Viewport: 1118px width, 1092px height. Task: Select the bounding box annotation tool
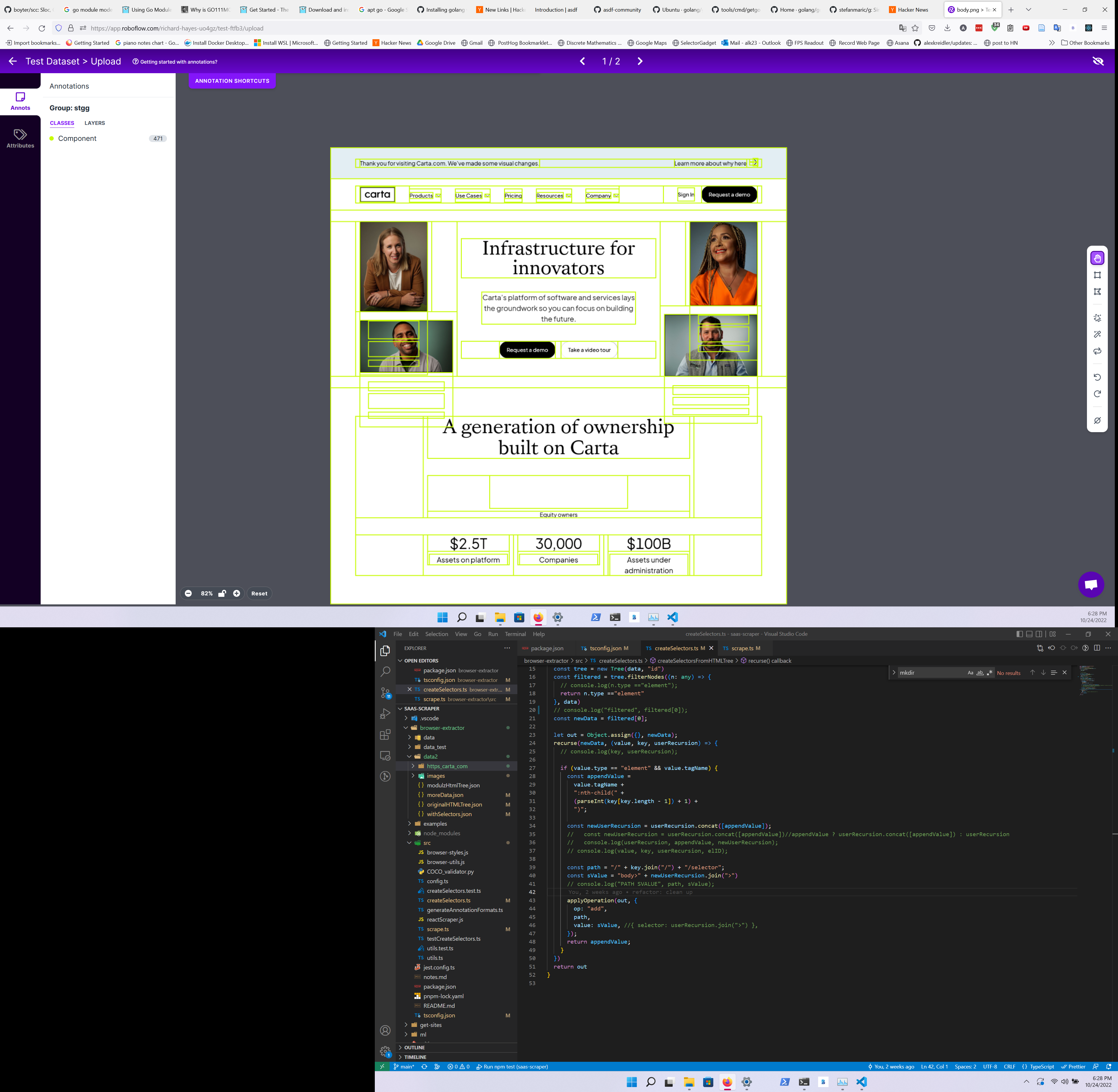(x=1097, y=275)
